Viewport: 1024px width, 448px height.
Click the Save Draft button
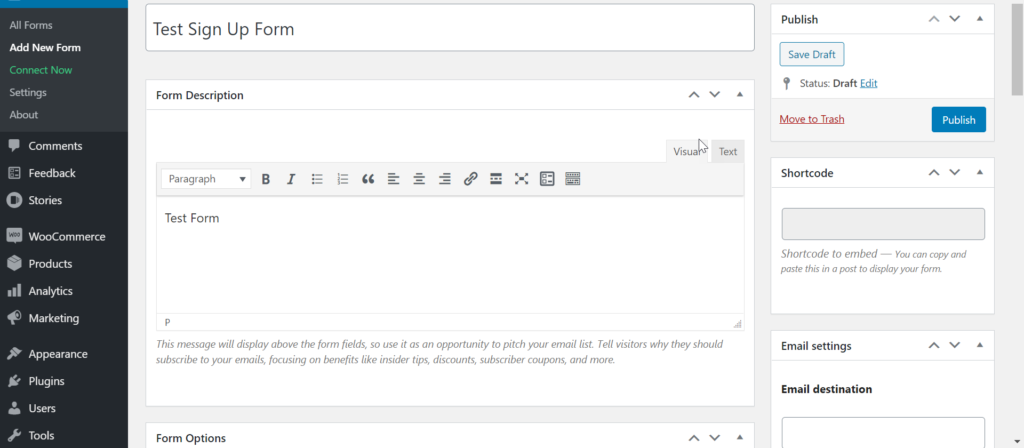pyautogui.click(x=812, y=55)
